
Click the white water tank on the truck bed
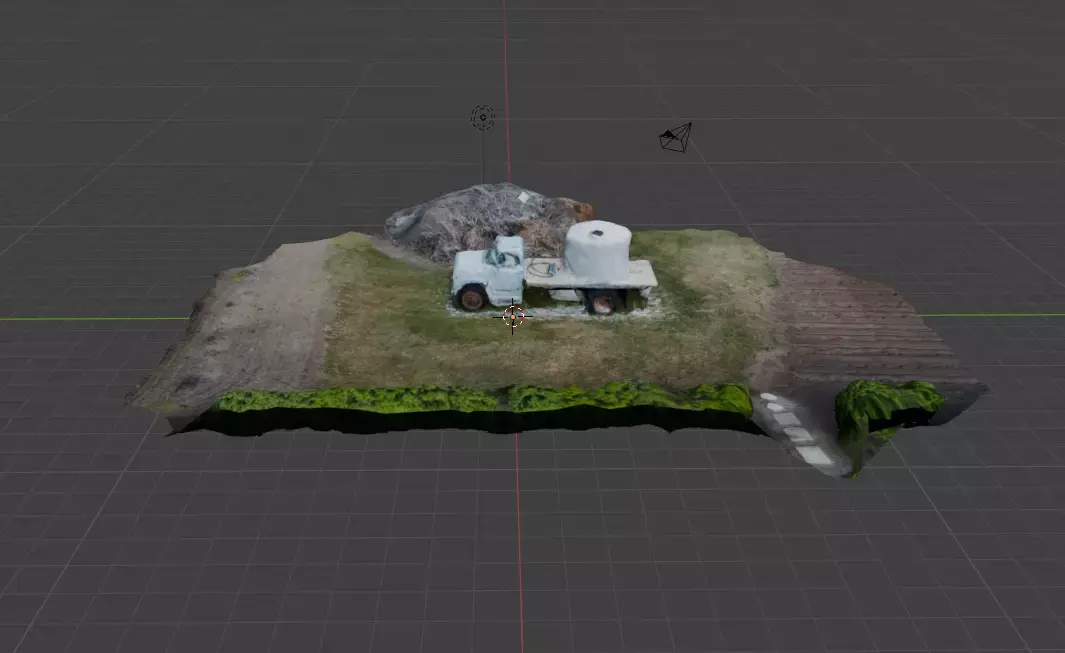pos(598,252)
